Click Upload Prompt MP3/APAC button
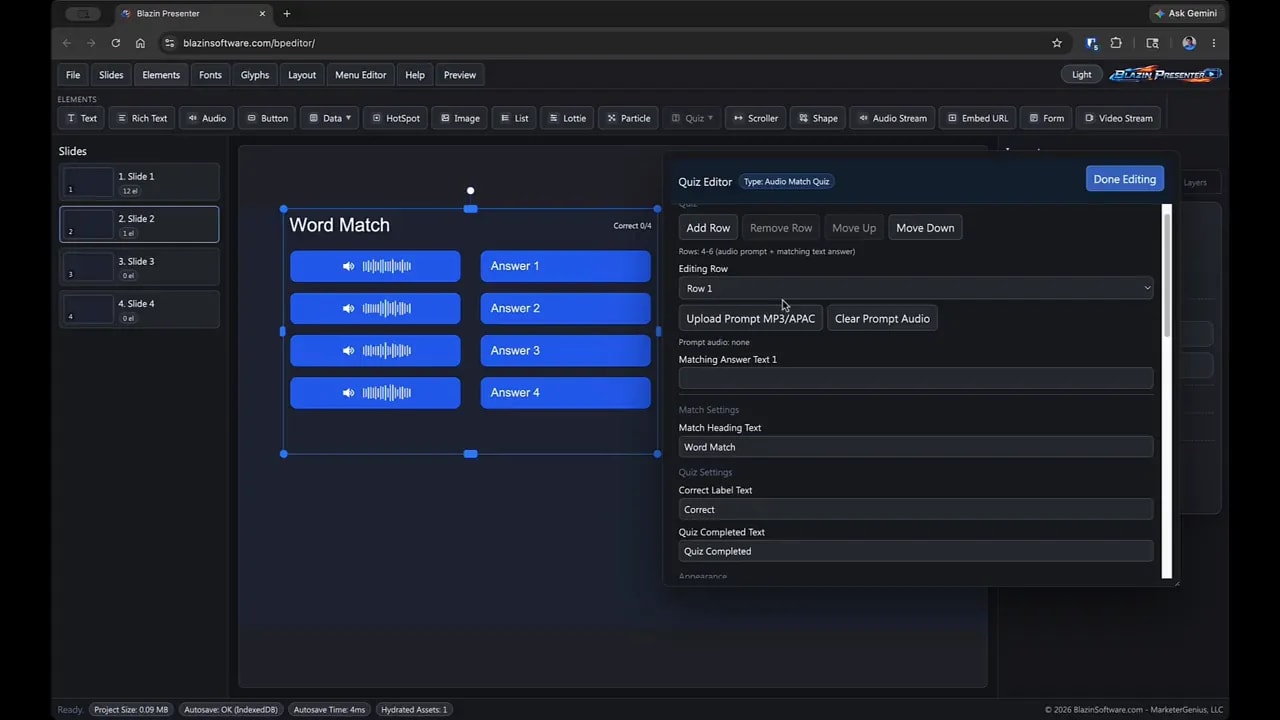The width and height of the screenshot is (1280, 720). 751,319
